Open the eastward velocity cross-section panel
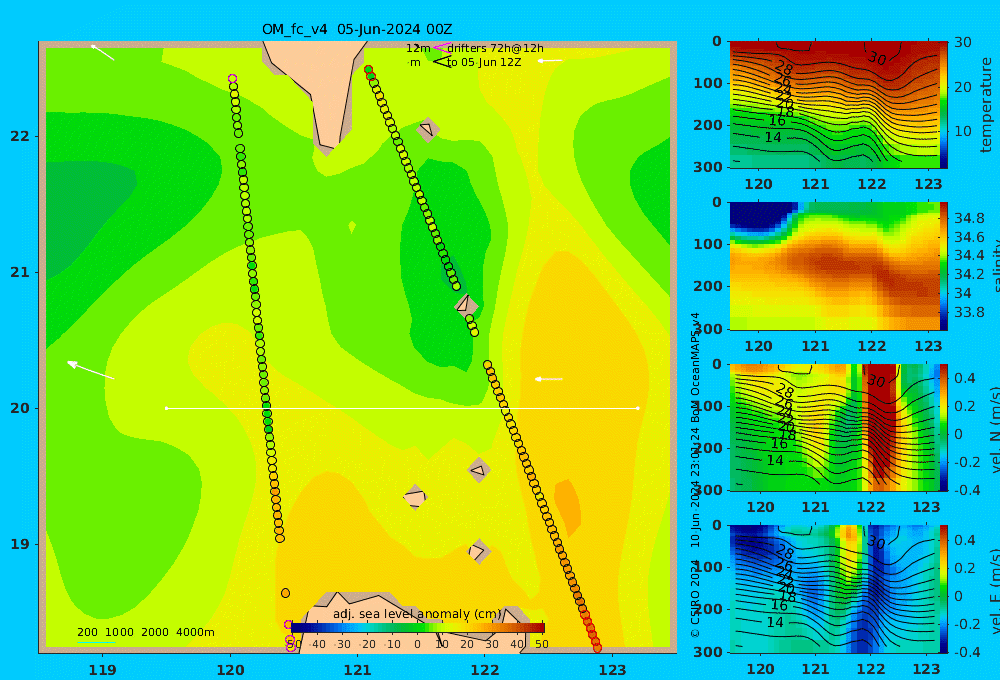1000x680 pixels. tap(834, 589)
